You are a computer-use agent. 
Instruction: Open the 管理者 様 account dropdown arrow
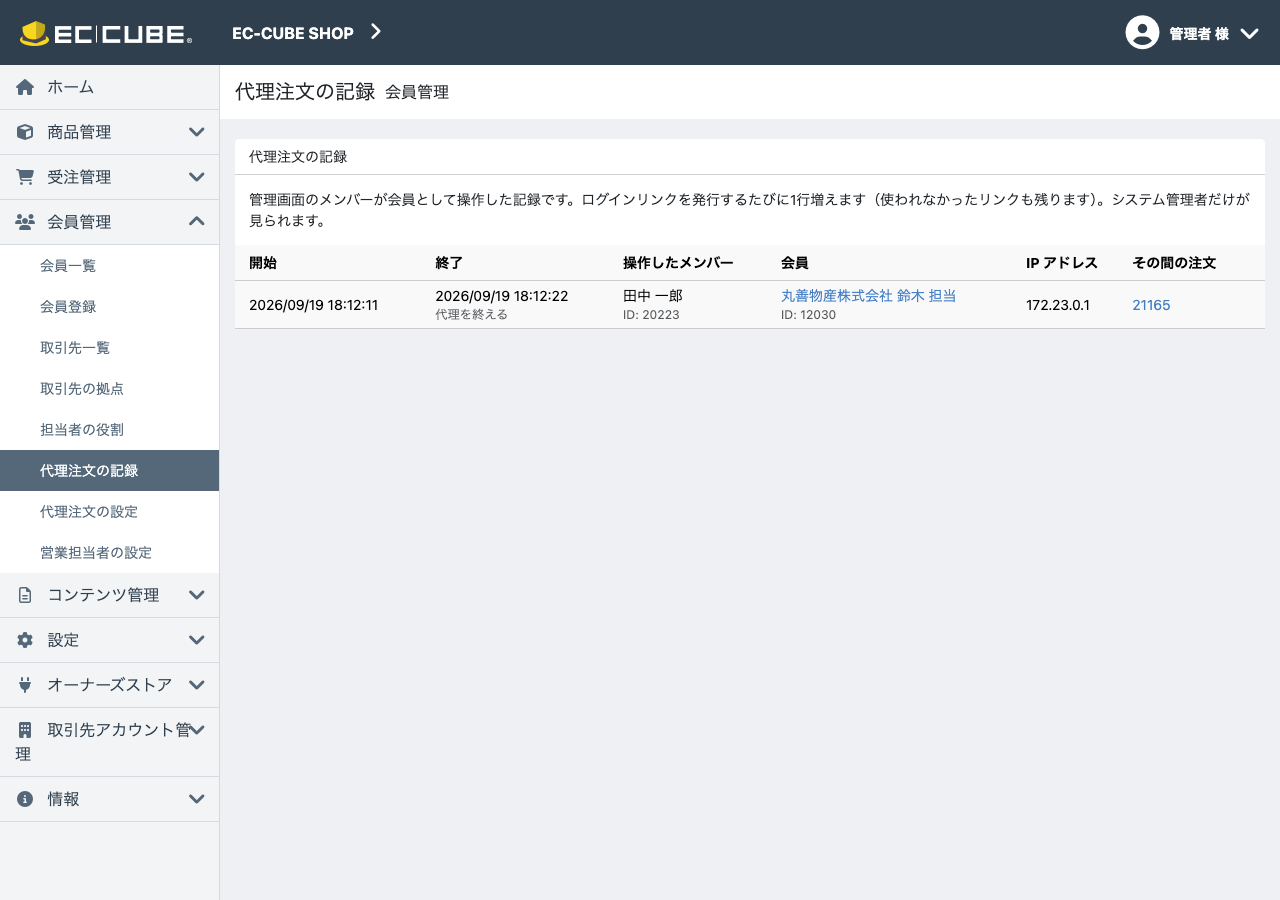[1249, 33]
